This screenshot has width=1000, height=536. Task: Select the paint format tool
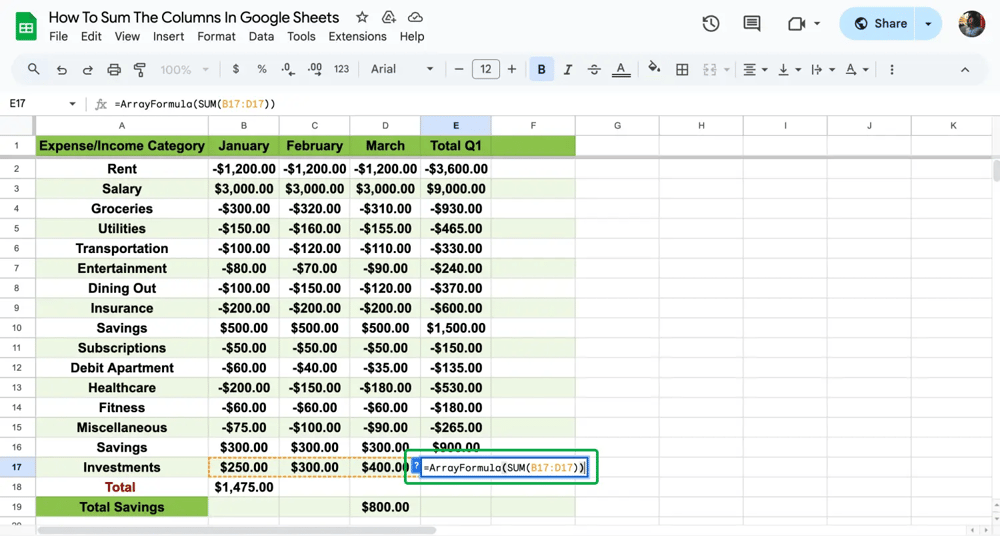click(x=140, y=70)
